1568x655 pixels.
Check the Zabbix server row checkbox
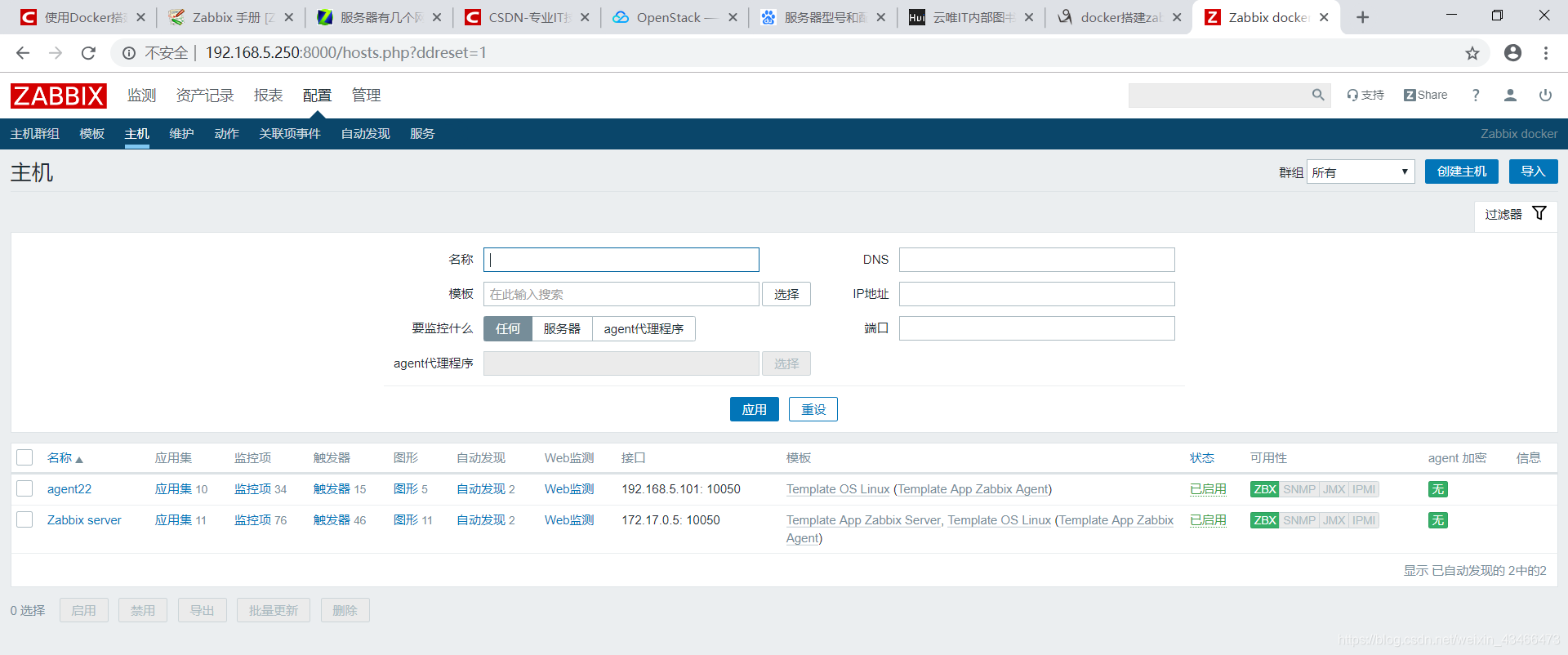(24, 519)
